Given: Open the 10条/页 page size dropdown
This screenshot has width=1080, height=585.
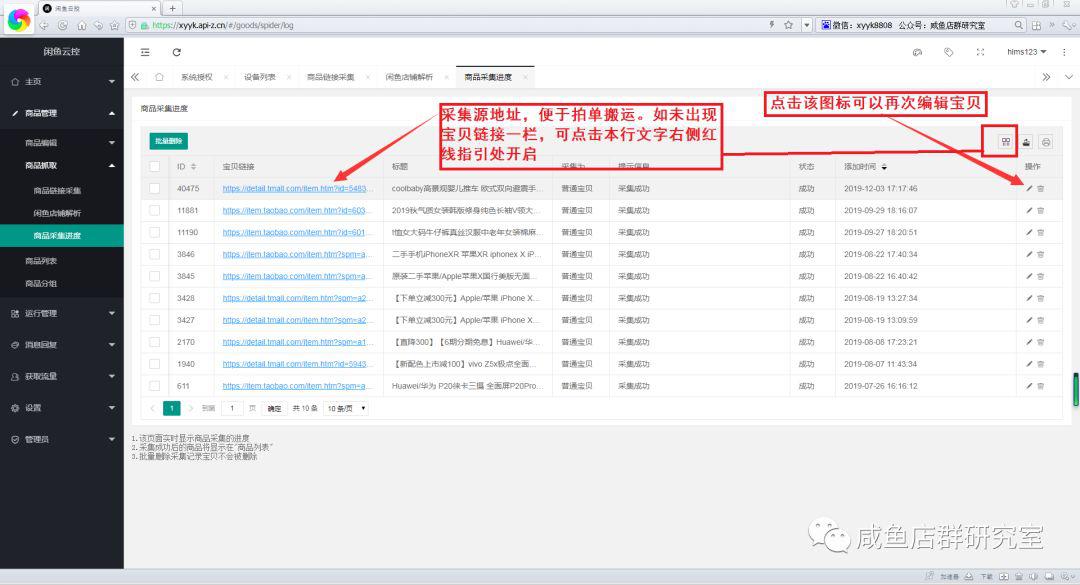Looking at the screenshot, I should tap(346, 408).
